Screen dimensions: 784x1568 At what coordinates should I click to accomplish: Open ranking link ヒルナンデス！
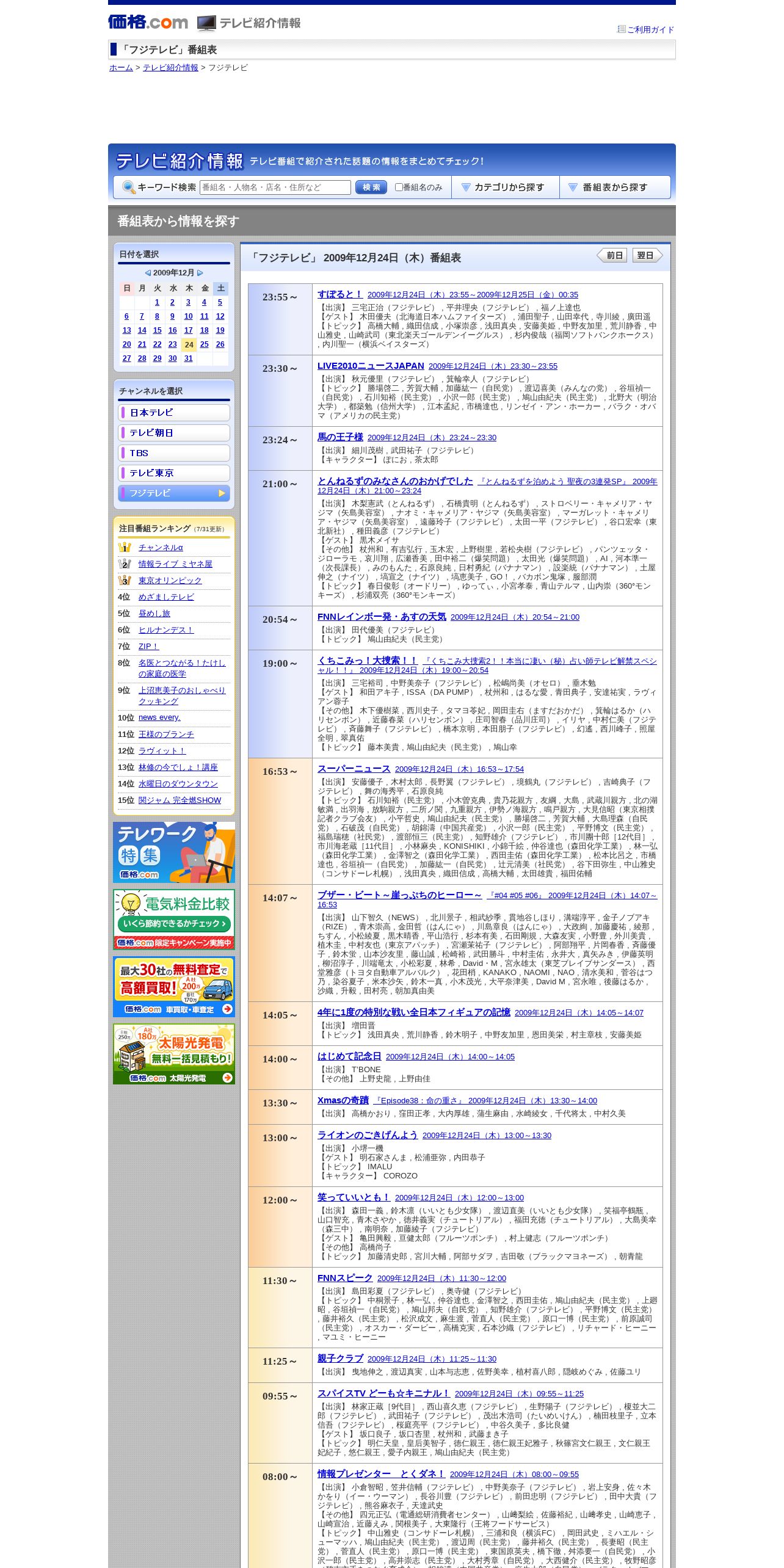point(166,630)
